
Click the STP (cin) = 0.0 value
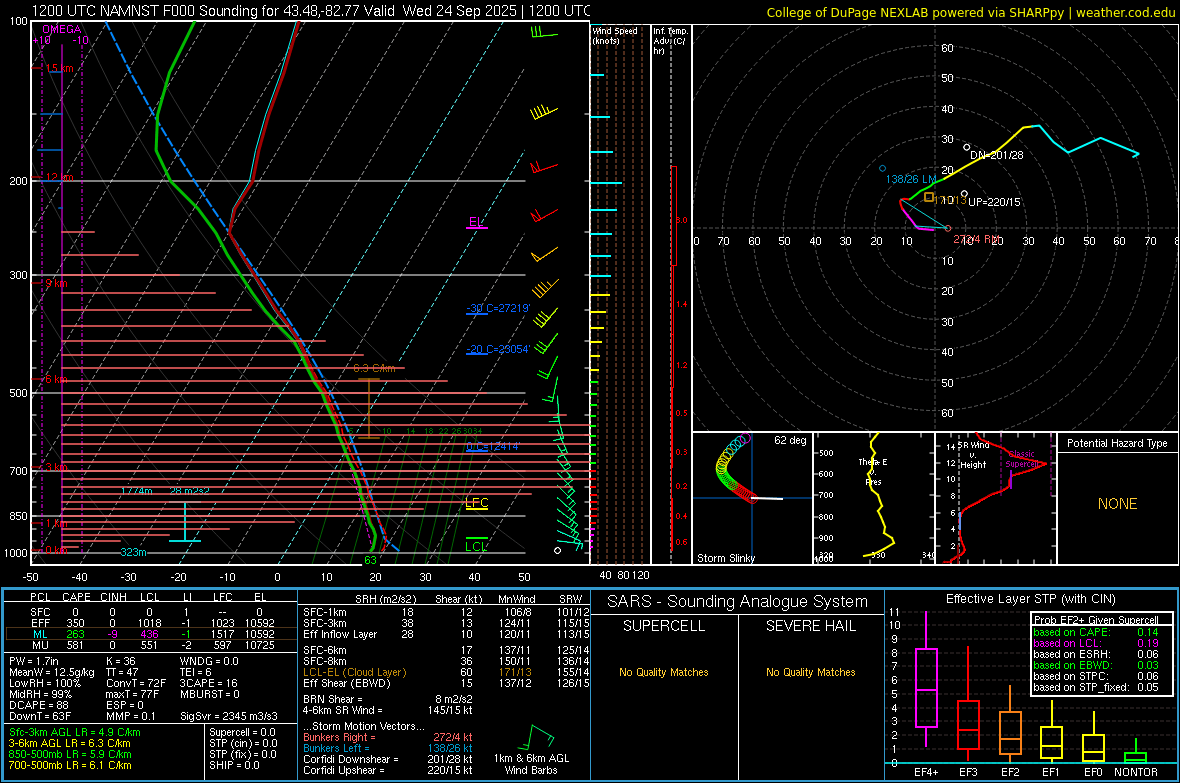(243, 743)
